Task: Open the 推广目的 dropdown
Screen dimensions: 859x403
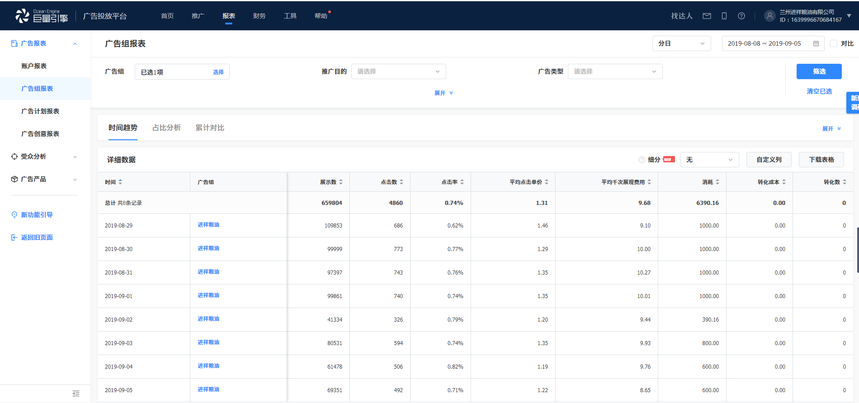Action: pyautogui.click(x=398, y=72)
